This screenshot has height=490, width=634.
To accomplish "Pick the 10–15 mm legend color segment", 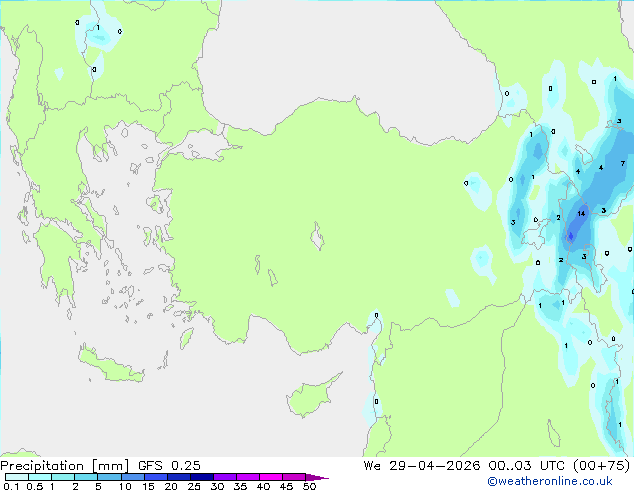I will (x=132, y=477).
